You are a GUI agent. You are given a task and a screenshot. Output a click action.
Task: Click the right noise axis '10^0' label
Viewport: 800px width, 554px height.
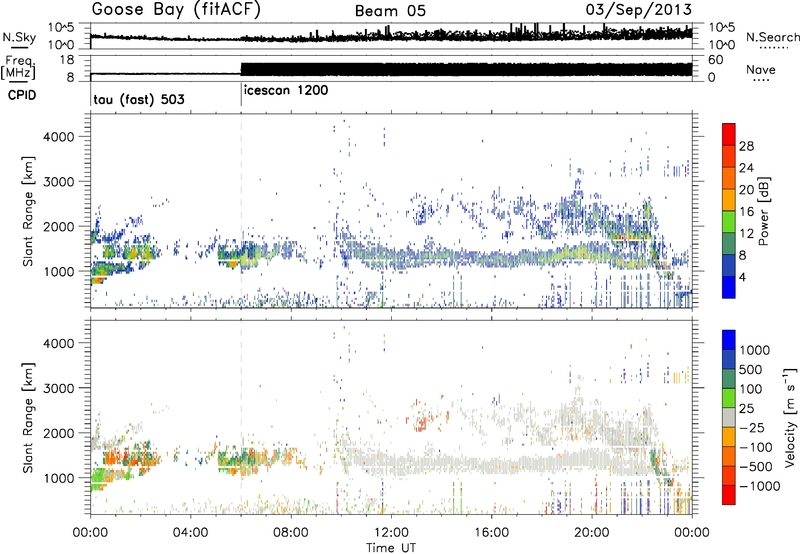click(722, 44)
